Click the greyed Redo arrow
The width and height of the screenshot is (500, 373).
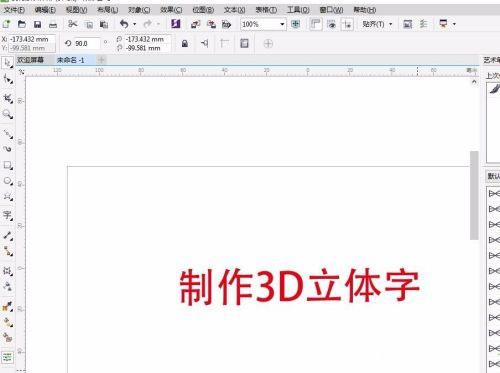147,24
